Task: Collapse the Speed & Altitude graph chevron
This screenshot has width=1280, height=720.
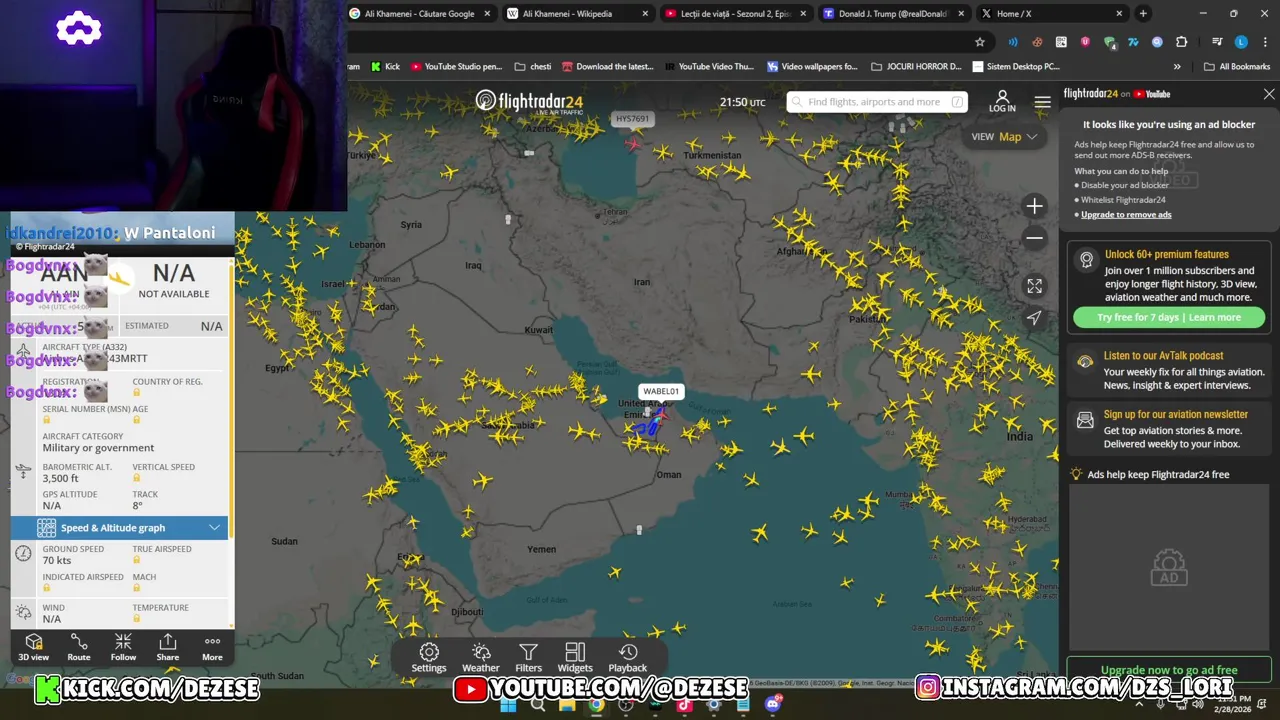Action: point(214,528)
